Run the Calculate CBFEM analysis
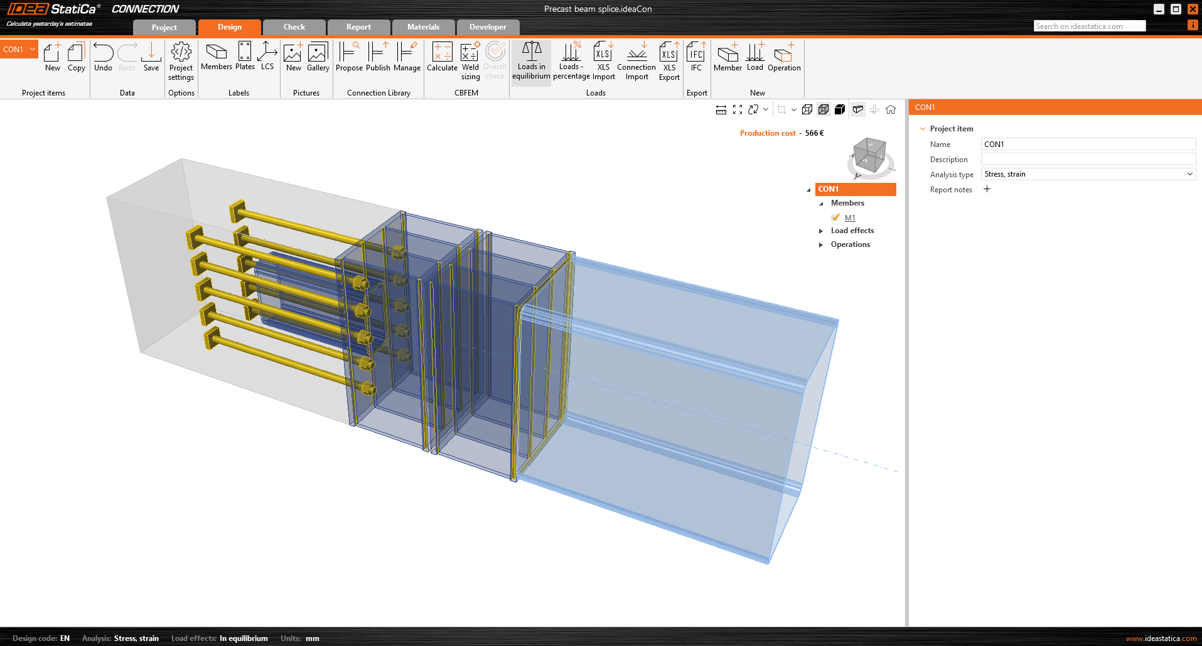The width and height of the screenshot is (1202, 646). pyautogui.click(x=441, y=57)
